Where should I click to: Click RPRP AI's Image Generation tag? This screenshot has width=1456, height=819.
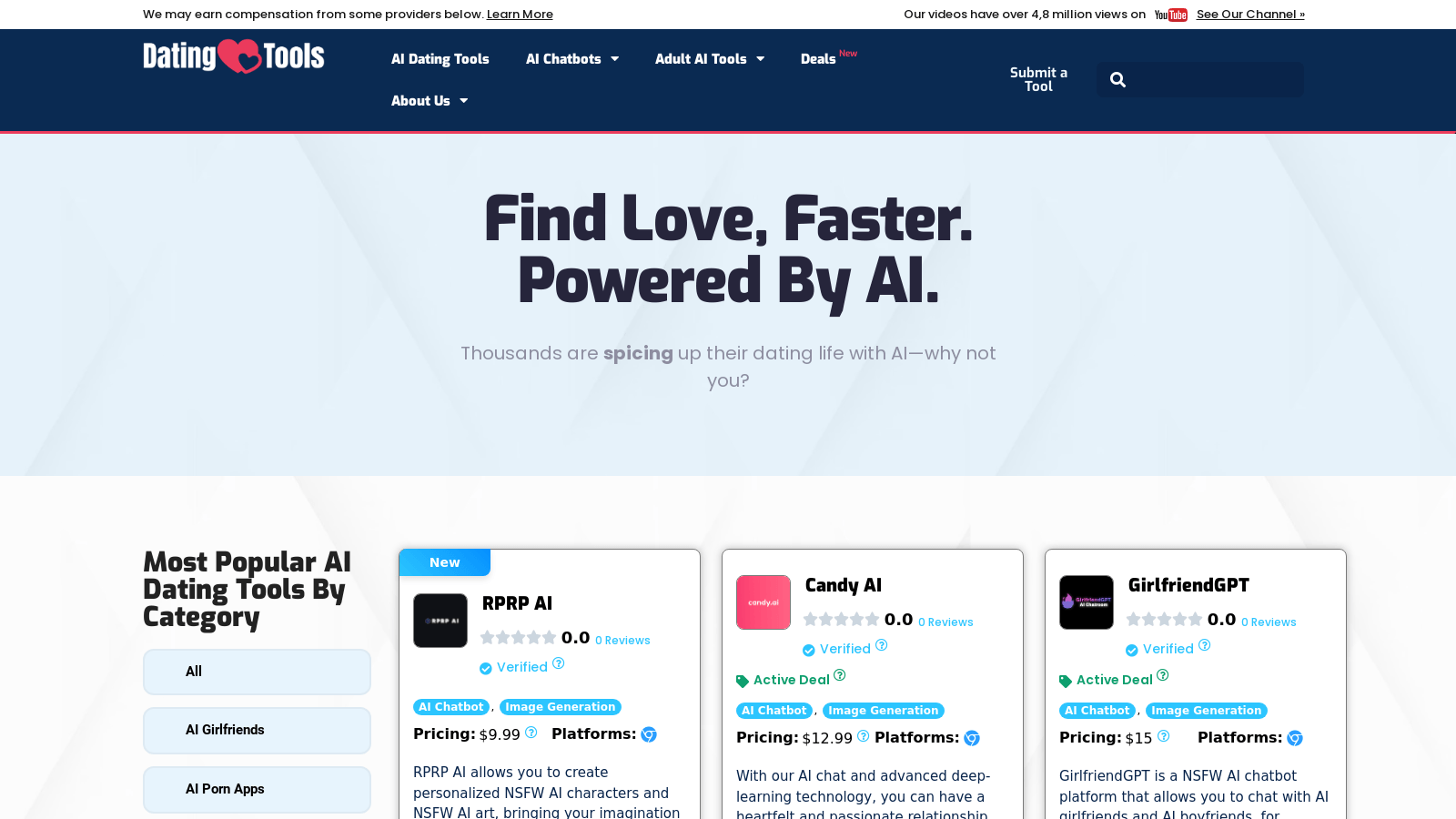pyautogui.click(x=561, y=707)
